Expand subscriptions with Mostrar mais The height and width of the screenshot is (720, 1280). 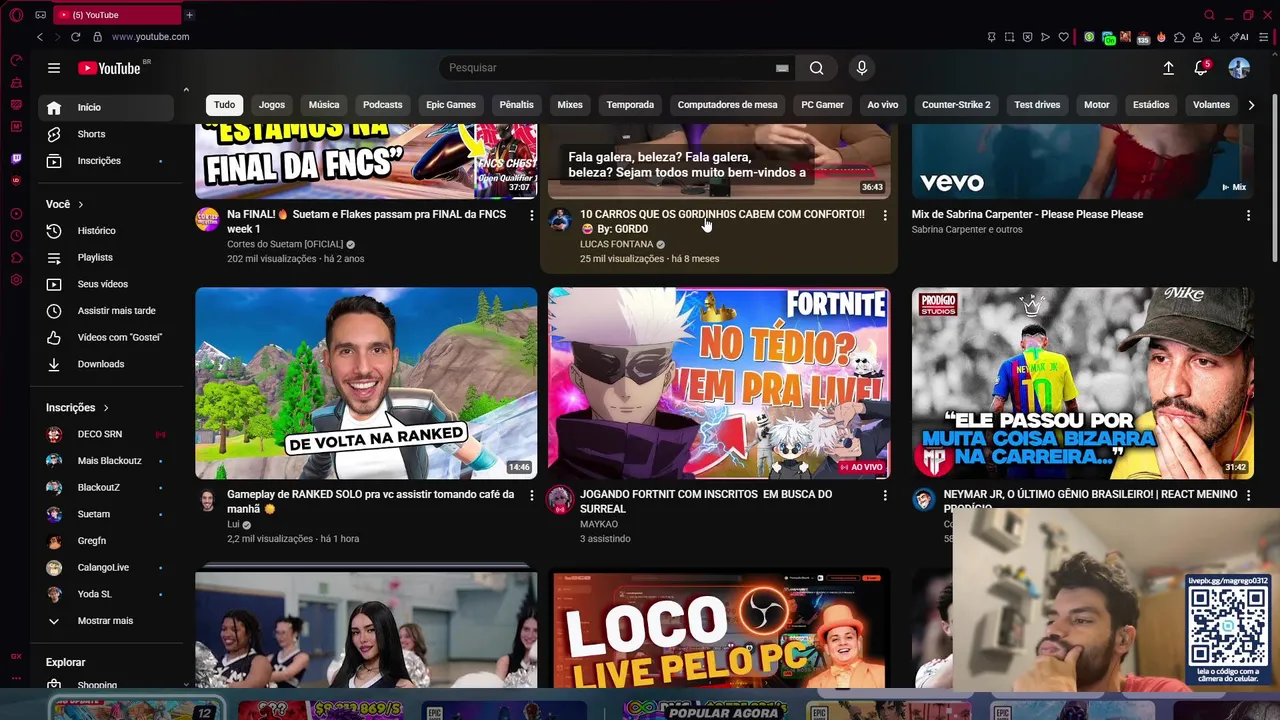(106, 621)
